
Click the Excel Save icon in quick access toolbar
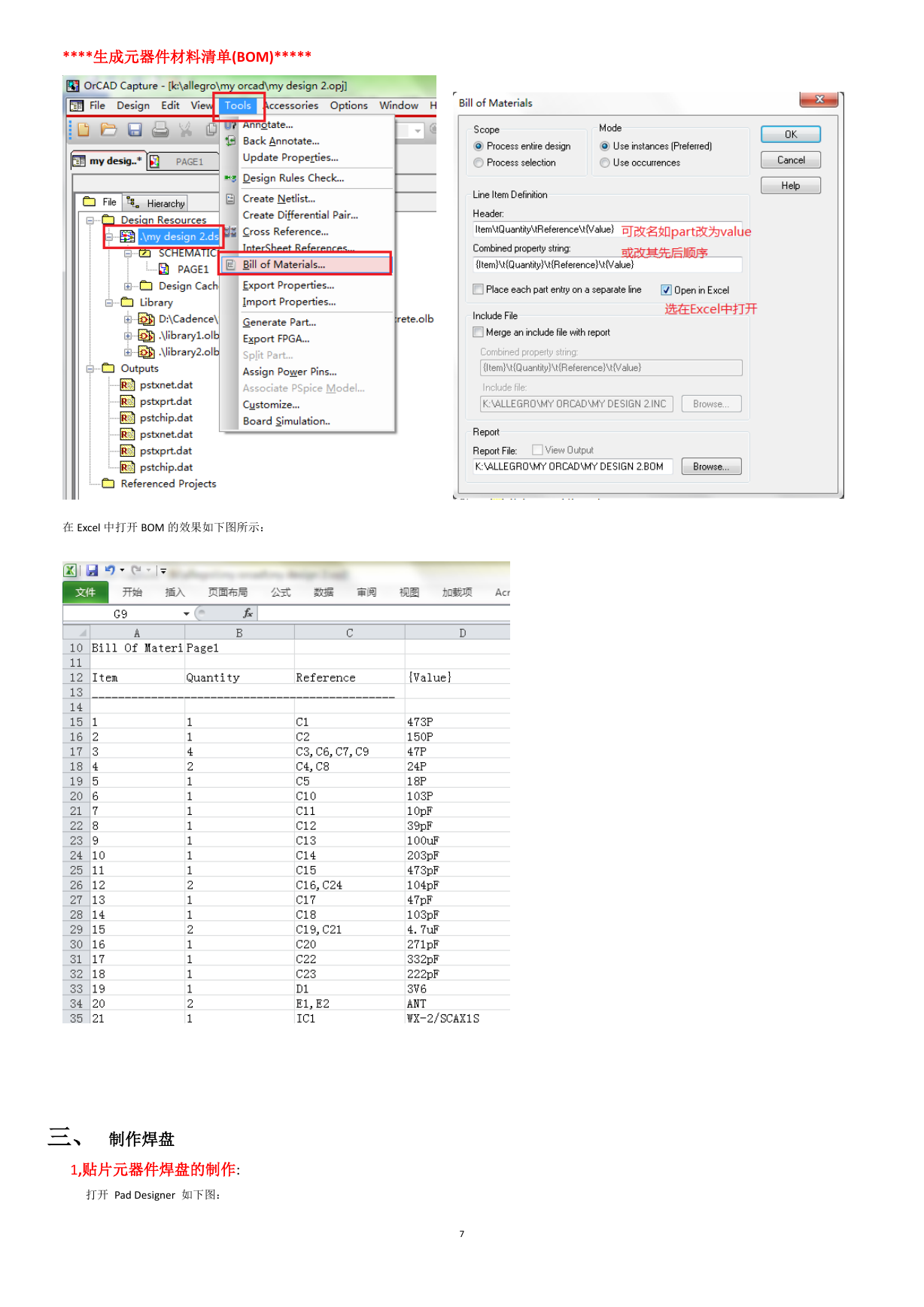[x=93, y=570]
